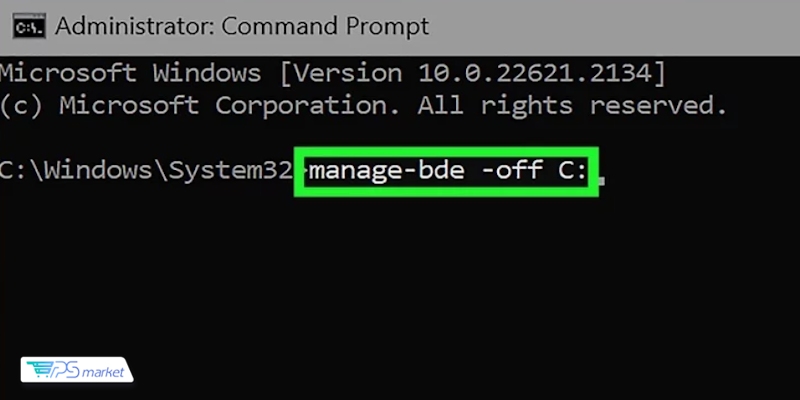Click the 'Microsoft Windows' text on first line
Image resolution: width=800 pixels, height=400 pixels.
point(134,74)
